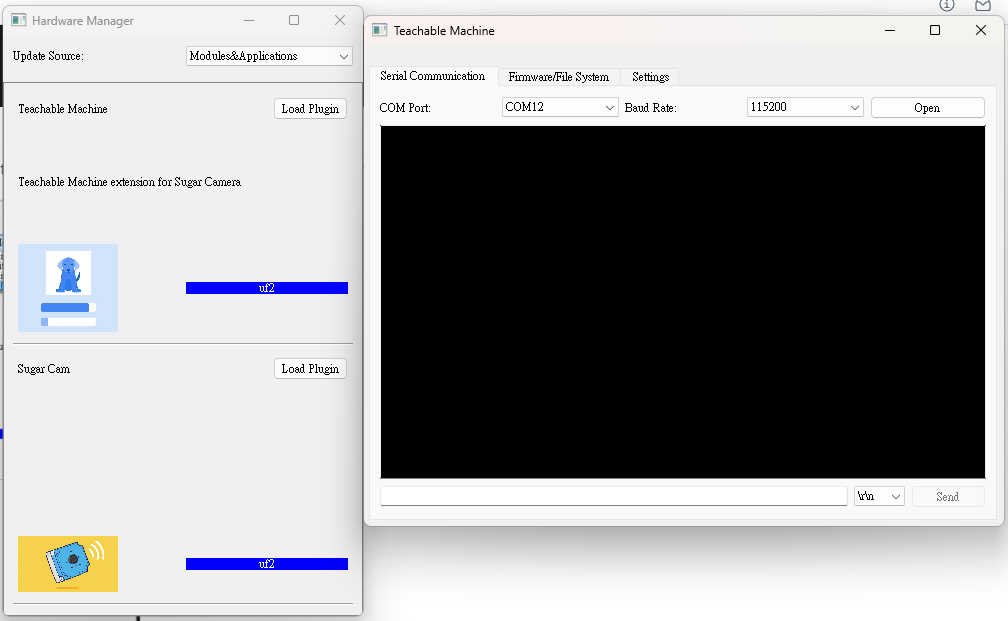Viewport: 1008px width, 621px height.
Task: Click the Send button
Action: pyautogui.click(x=948, y=496)
